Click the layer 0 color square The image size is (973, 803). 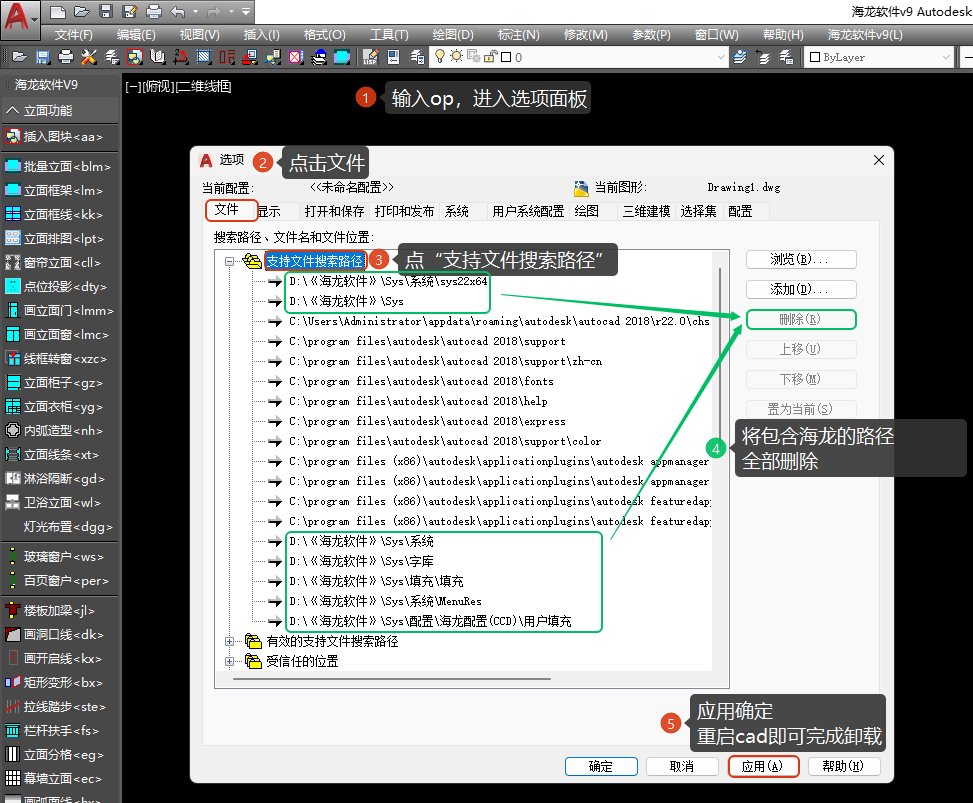[506, 57]
